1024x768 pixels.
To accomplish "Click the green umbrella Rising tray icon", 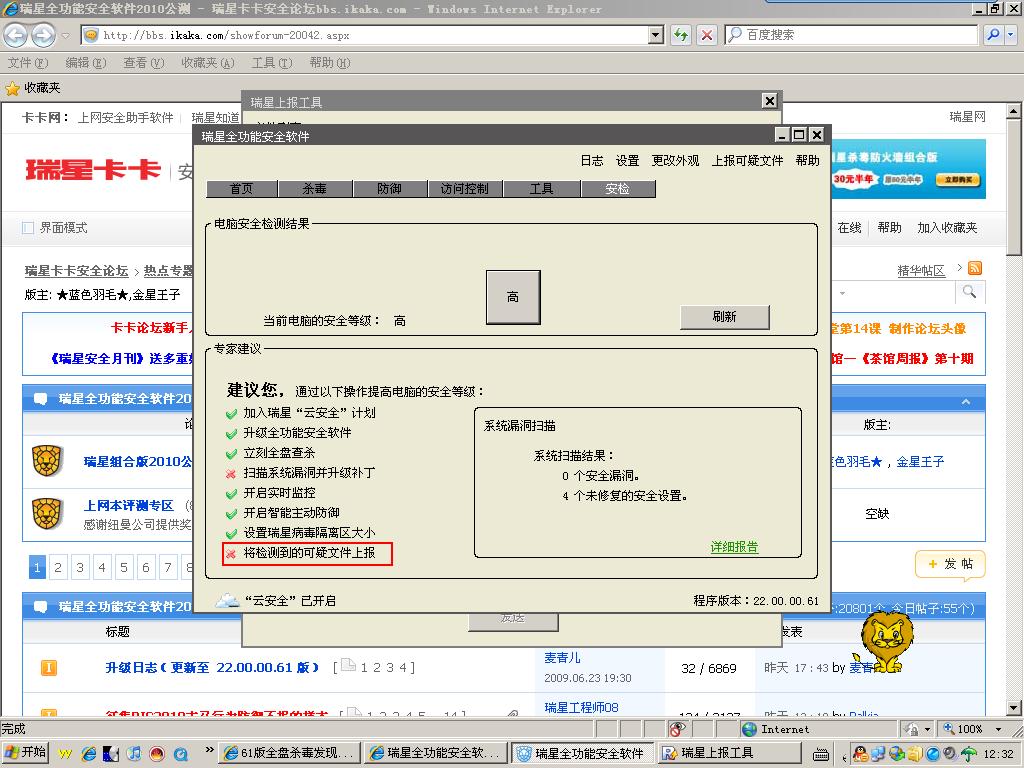I will (x=969, y=754).
